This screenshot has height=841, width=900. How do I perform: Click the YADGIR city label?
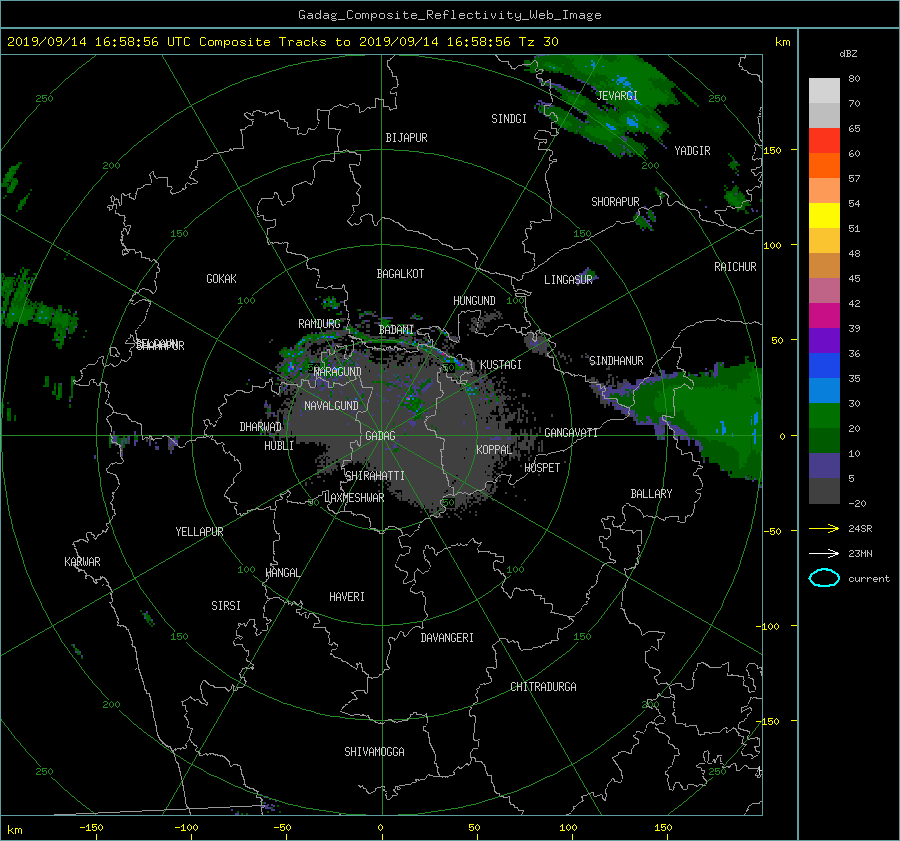692,151
